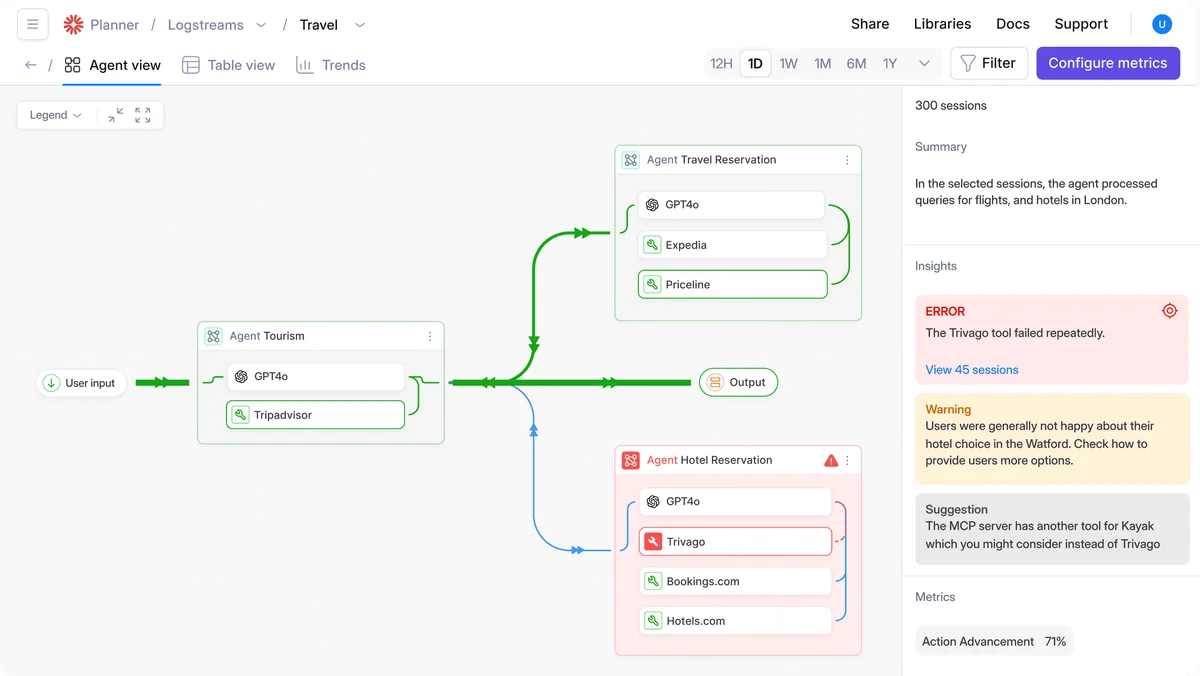Click the wrench tool icon beside Trivago

coord(652,541)
